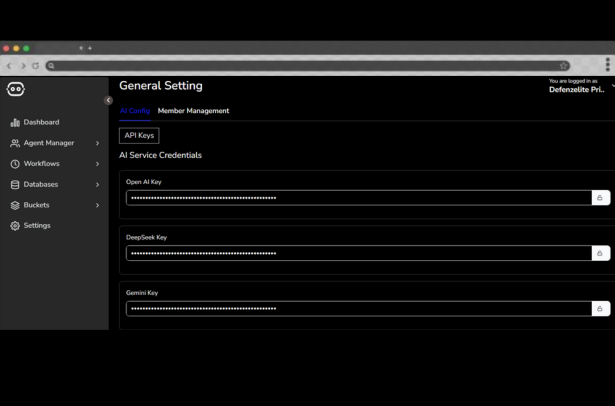Select the AI Config tab
Image resolution: width=615 pixels, height=406 pixels.
[x=135, y=111]
